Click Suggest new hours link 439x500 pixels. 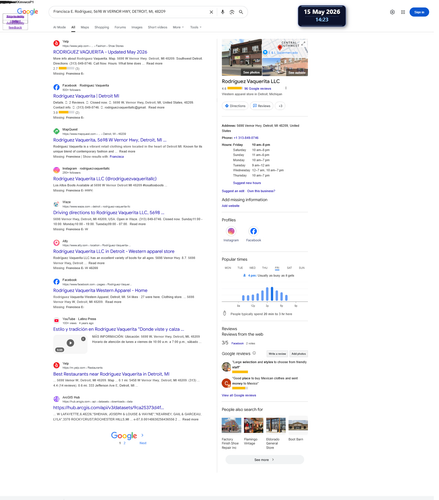pyautogui.click(x=247, y=183)
